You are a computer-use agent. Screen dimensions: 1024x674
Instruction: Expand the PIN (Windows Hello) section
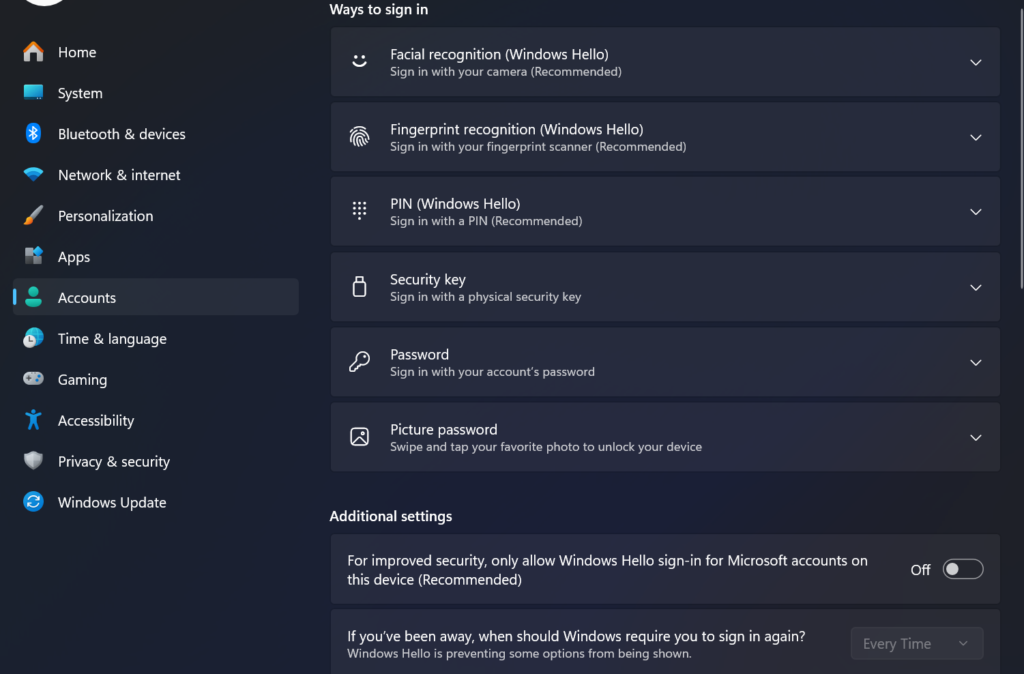(975, 211)
